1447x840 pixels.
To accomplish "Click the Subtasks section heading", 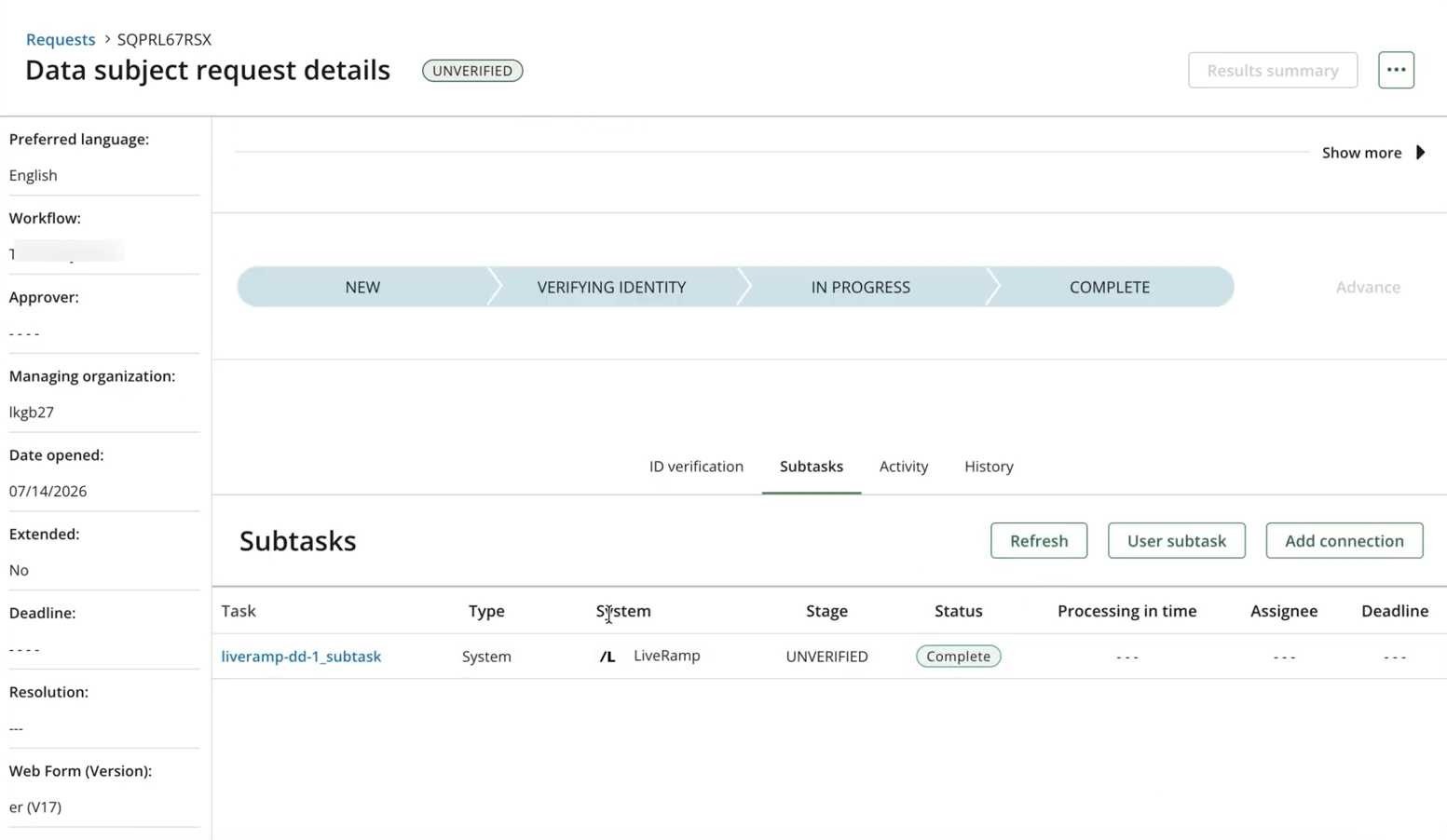I will pyautogui.click(x=297, y=541).
